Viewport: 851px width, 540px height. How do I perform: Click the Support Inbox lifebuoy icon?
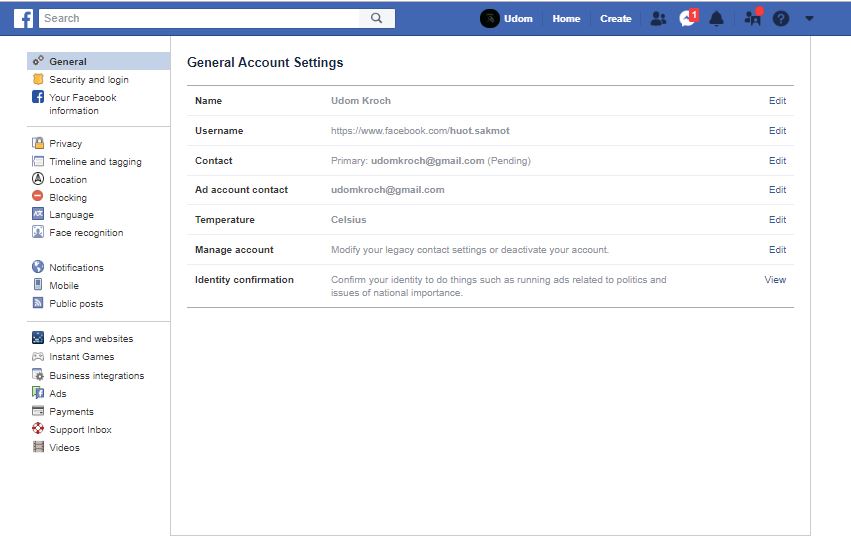coord(38,429)
